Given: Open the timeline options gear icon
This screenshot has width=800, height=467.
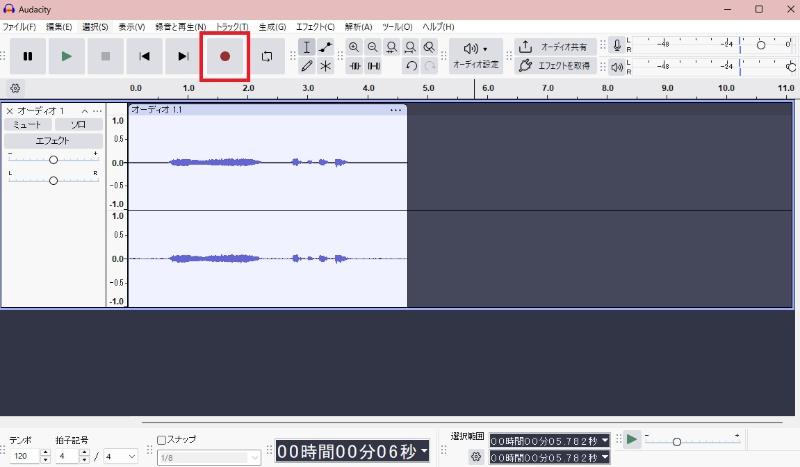Looking at the screenshot, I should click(x=15, y=88).
